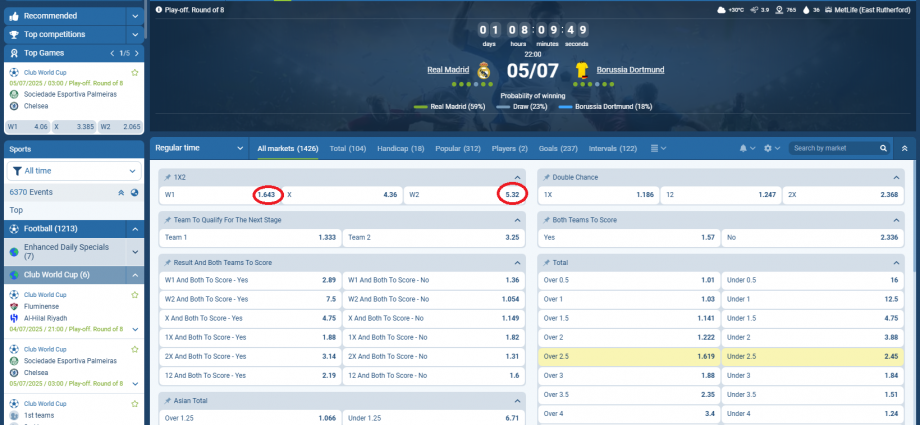Pin Team To Qualify For The Next Stage
This screenshot has width=920, height=425.
[x=168, y=220]
